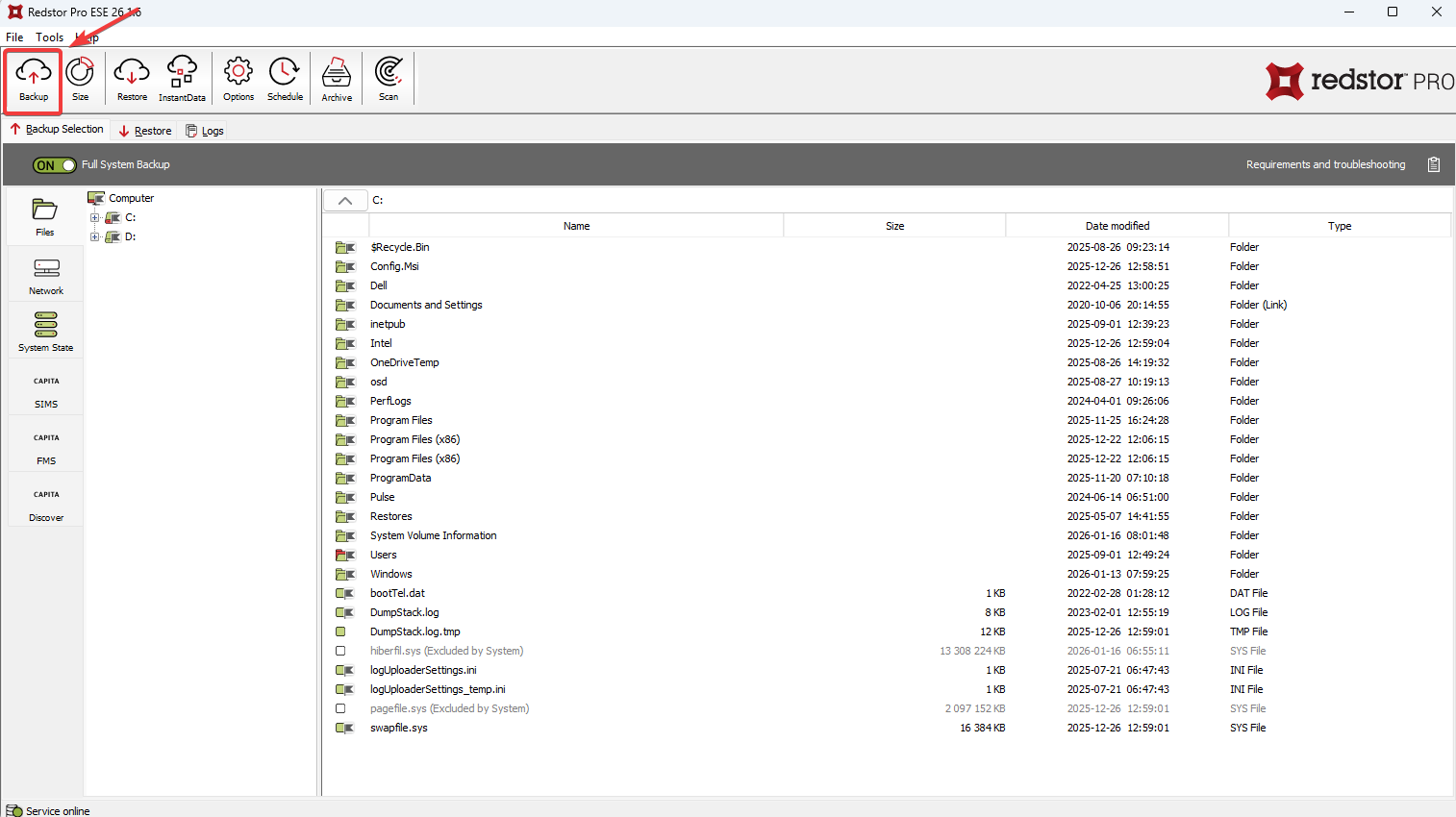Toggle selection flag for $Recycle.Bin
This screenshot has width=1456, height=817.
point(344,247)
